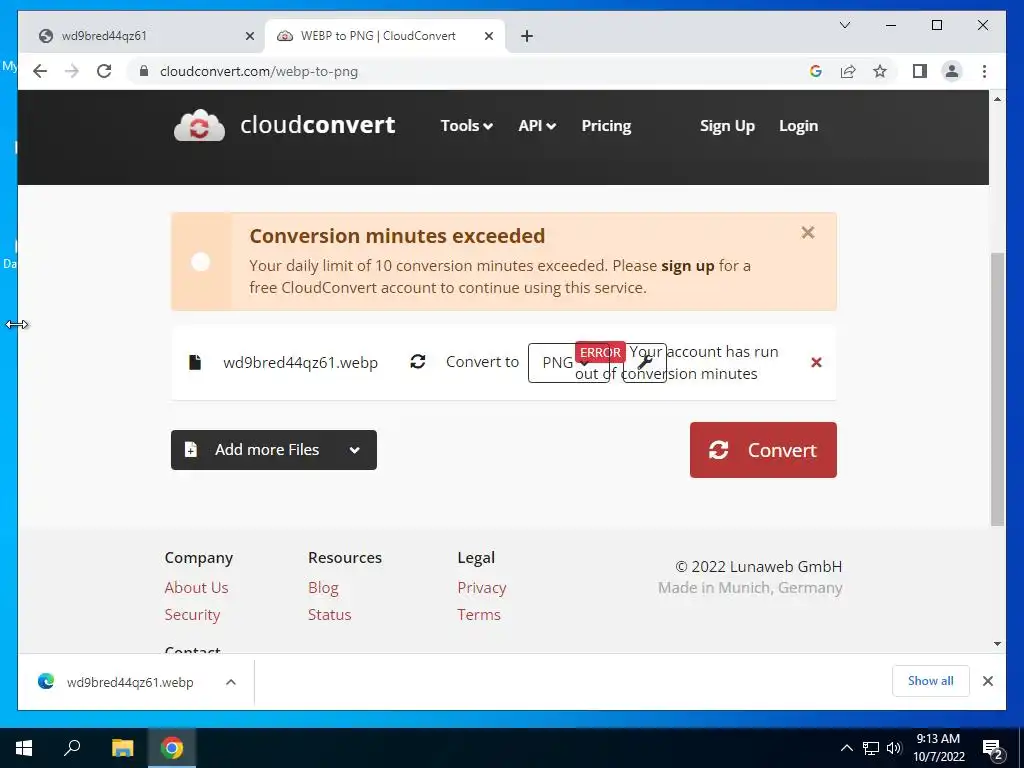1024x768 pixels.
Task: Open a new browser tab
Action: [x=527, y=36]
